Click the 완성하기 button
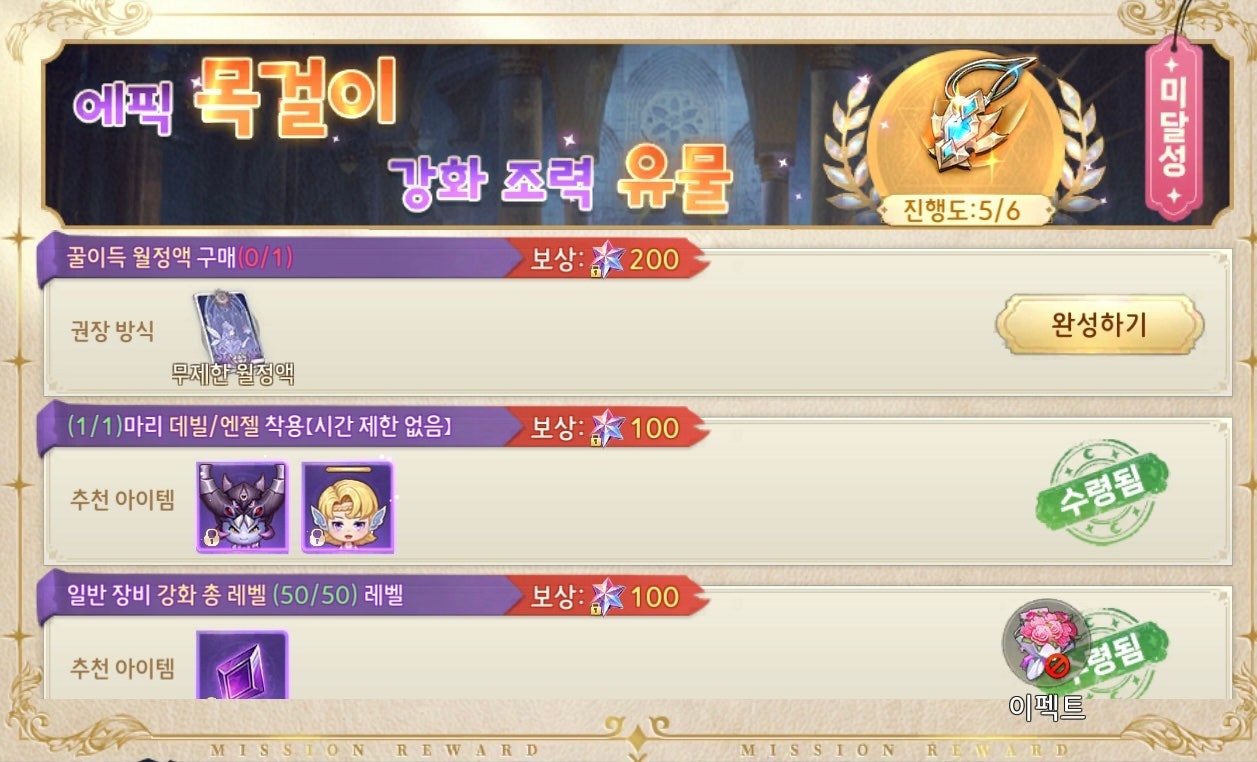This screenshot has width=1257, height=762. (x=1100, y=324)
